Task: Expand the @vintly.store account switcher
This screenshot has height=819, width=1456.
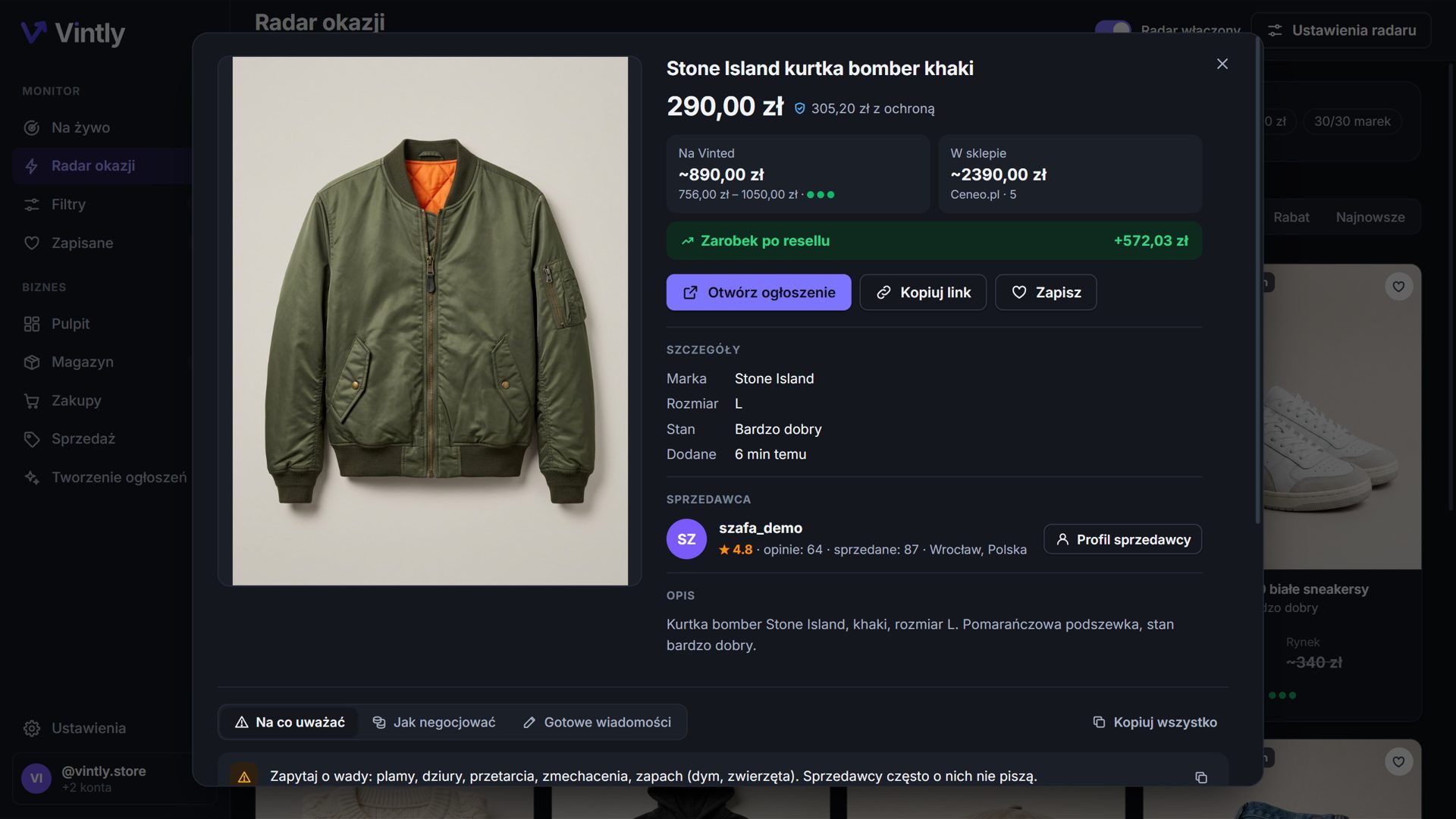Action: (102, 778)
